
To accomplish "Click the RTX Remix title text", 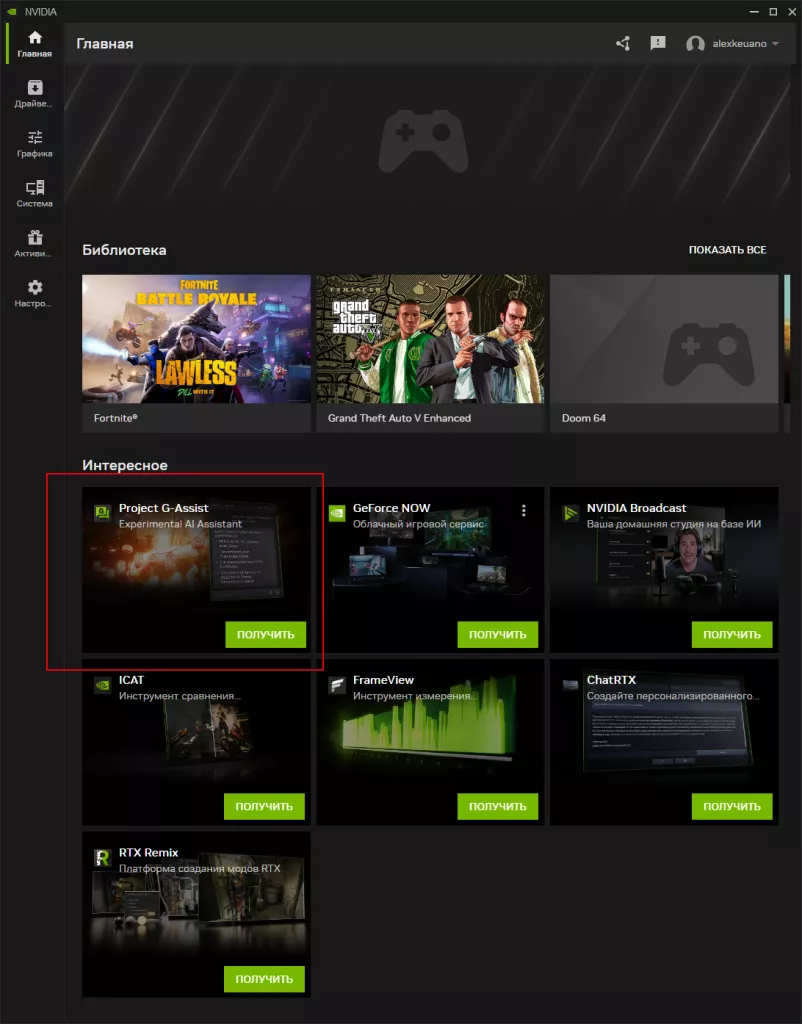I will tap(148, 852).
